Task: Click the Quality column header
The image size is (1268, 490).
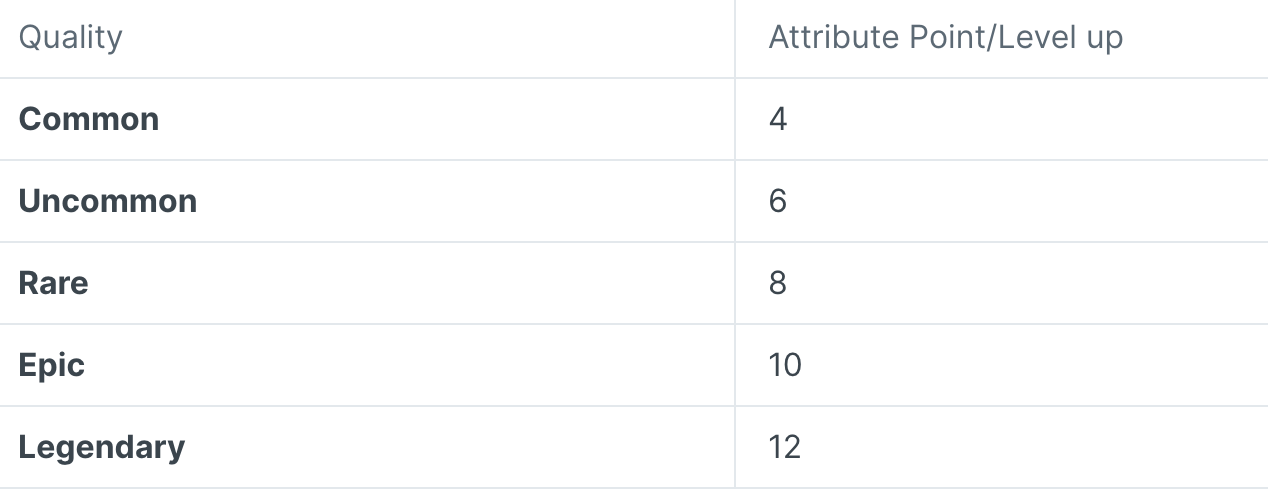Action: 71,38
